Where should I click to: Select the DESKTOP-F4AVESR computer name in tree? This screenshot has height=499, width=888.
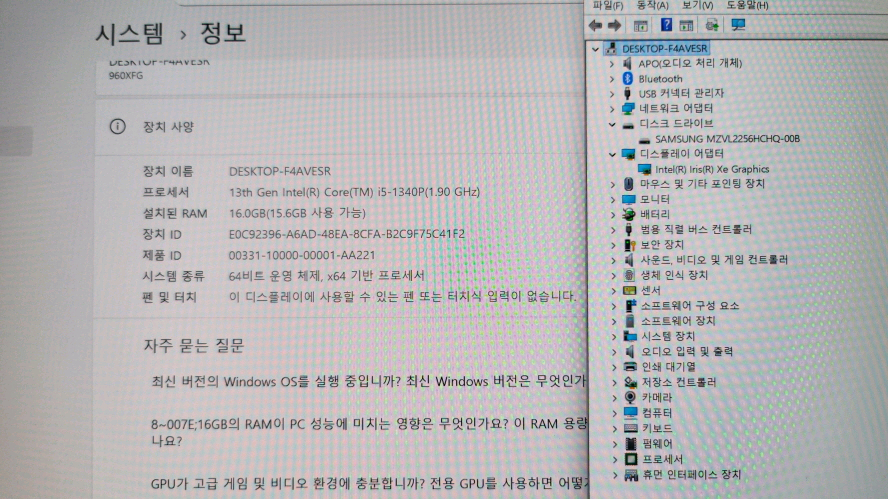[x=664, y=49]
